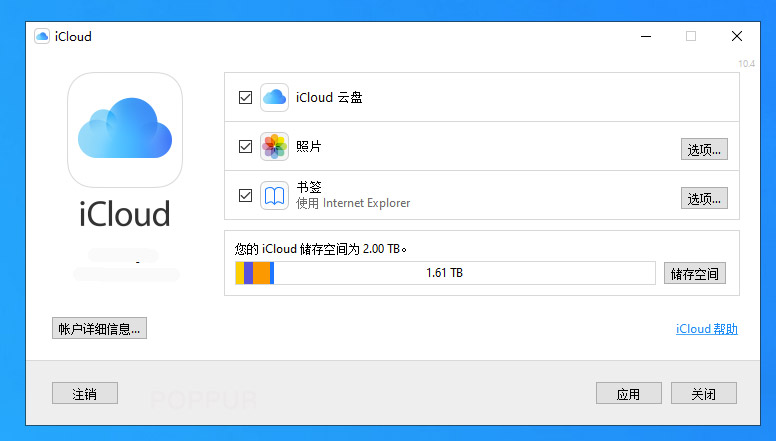Toggle the 照片 checkbox
The width and height of the screenshot is (776, 441).
245,147
